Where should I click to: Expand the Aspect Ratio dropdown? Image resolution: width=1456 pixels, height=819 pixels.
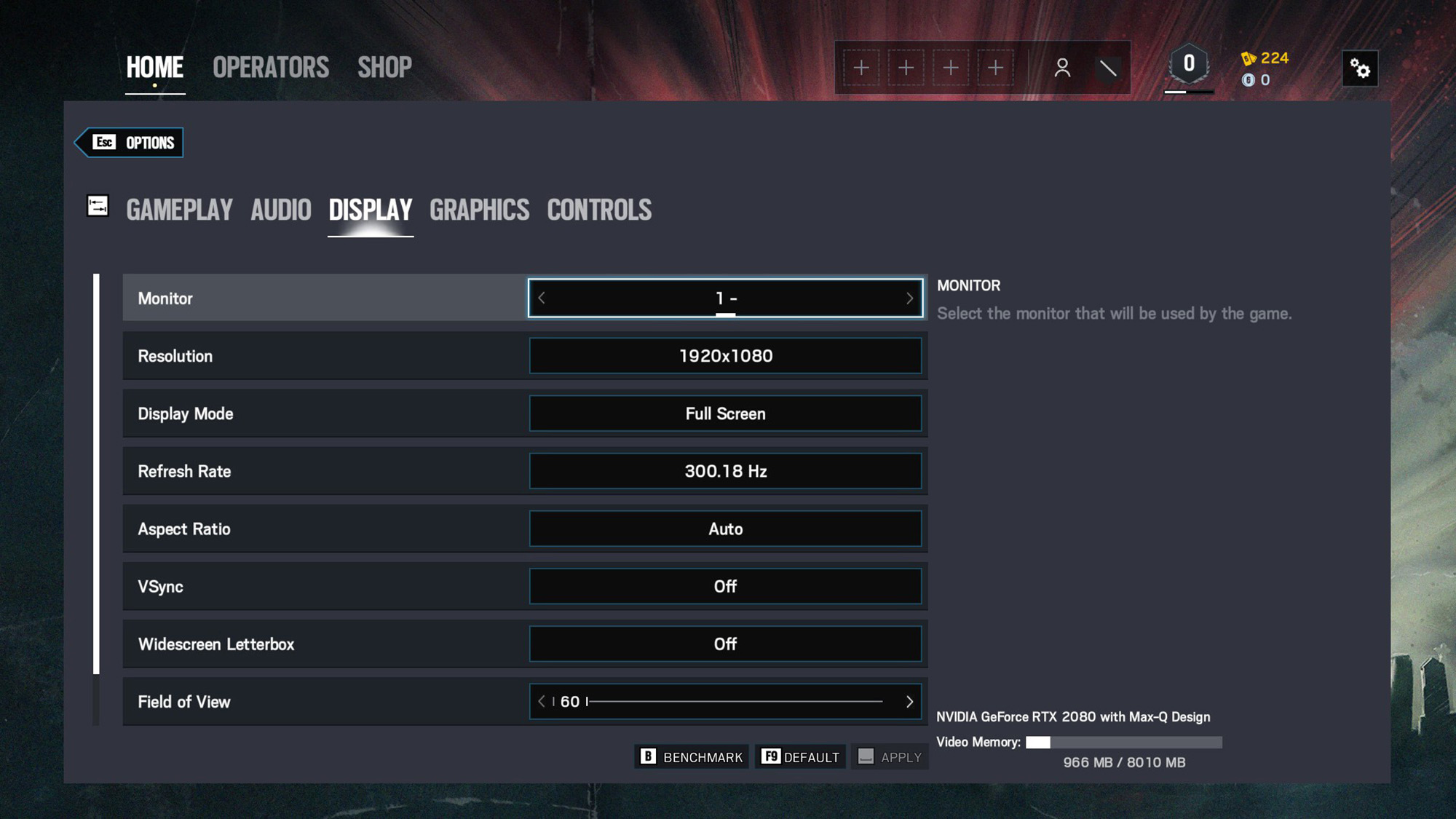click(724, 528)
